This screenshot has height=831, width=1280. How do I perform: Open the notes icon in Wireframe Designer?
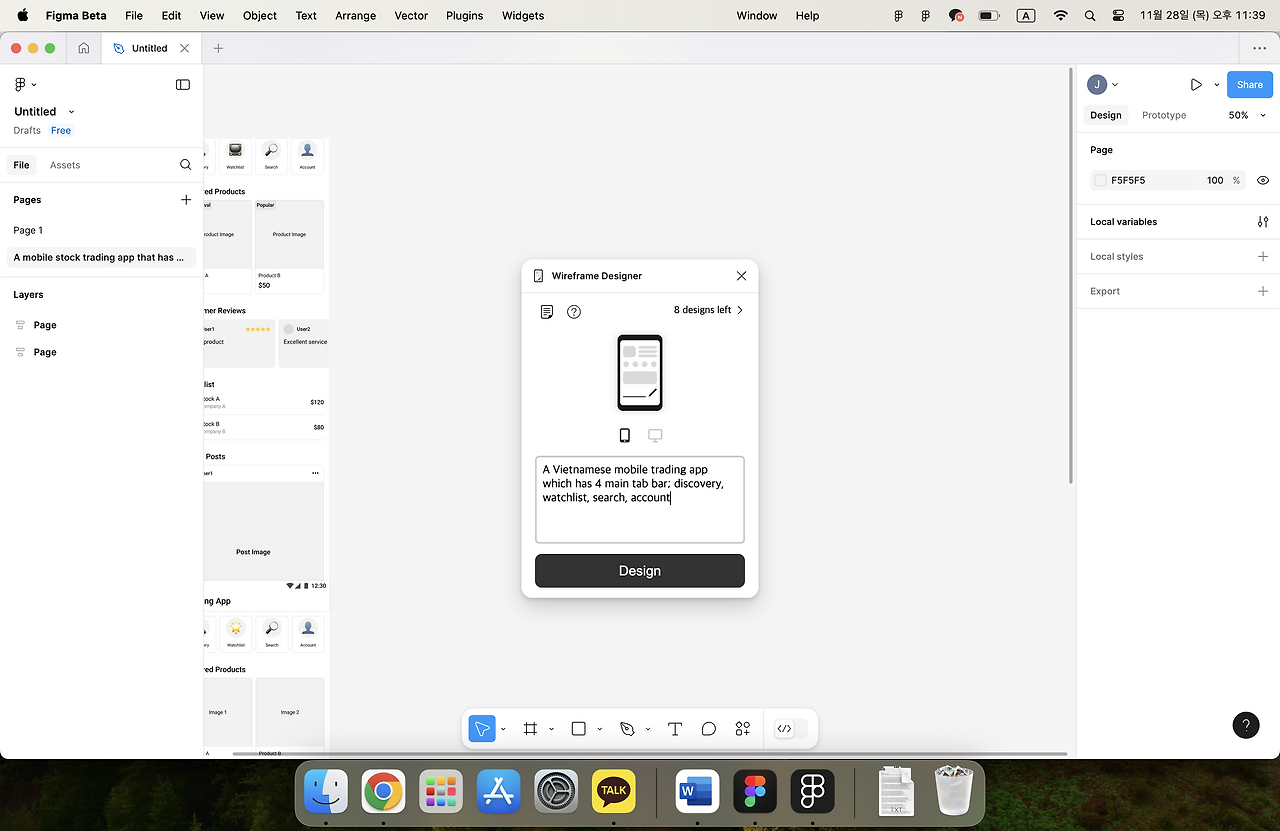pos(547,312)
